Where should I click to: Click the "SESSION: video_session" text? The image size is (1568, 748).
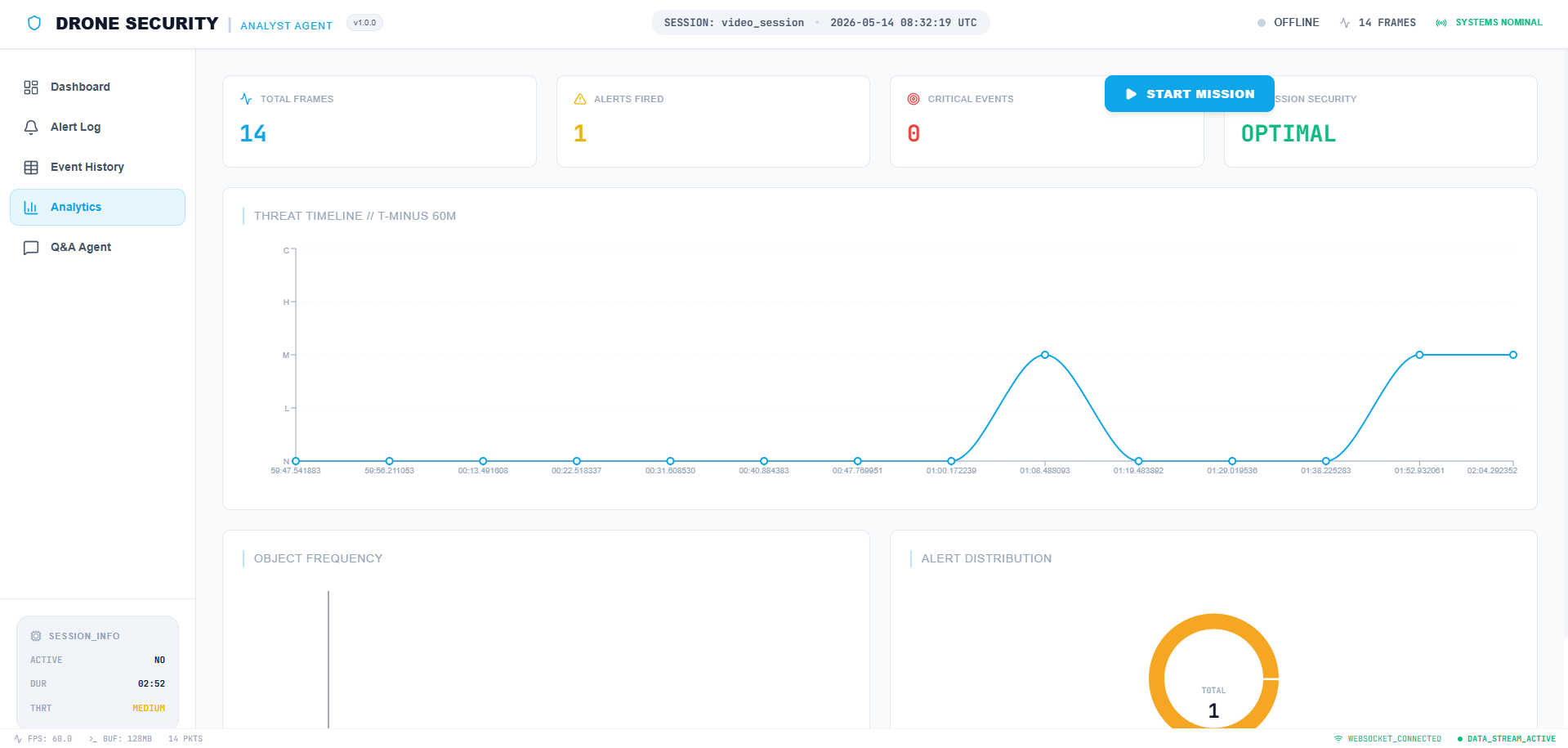point(734,23)
